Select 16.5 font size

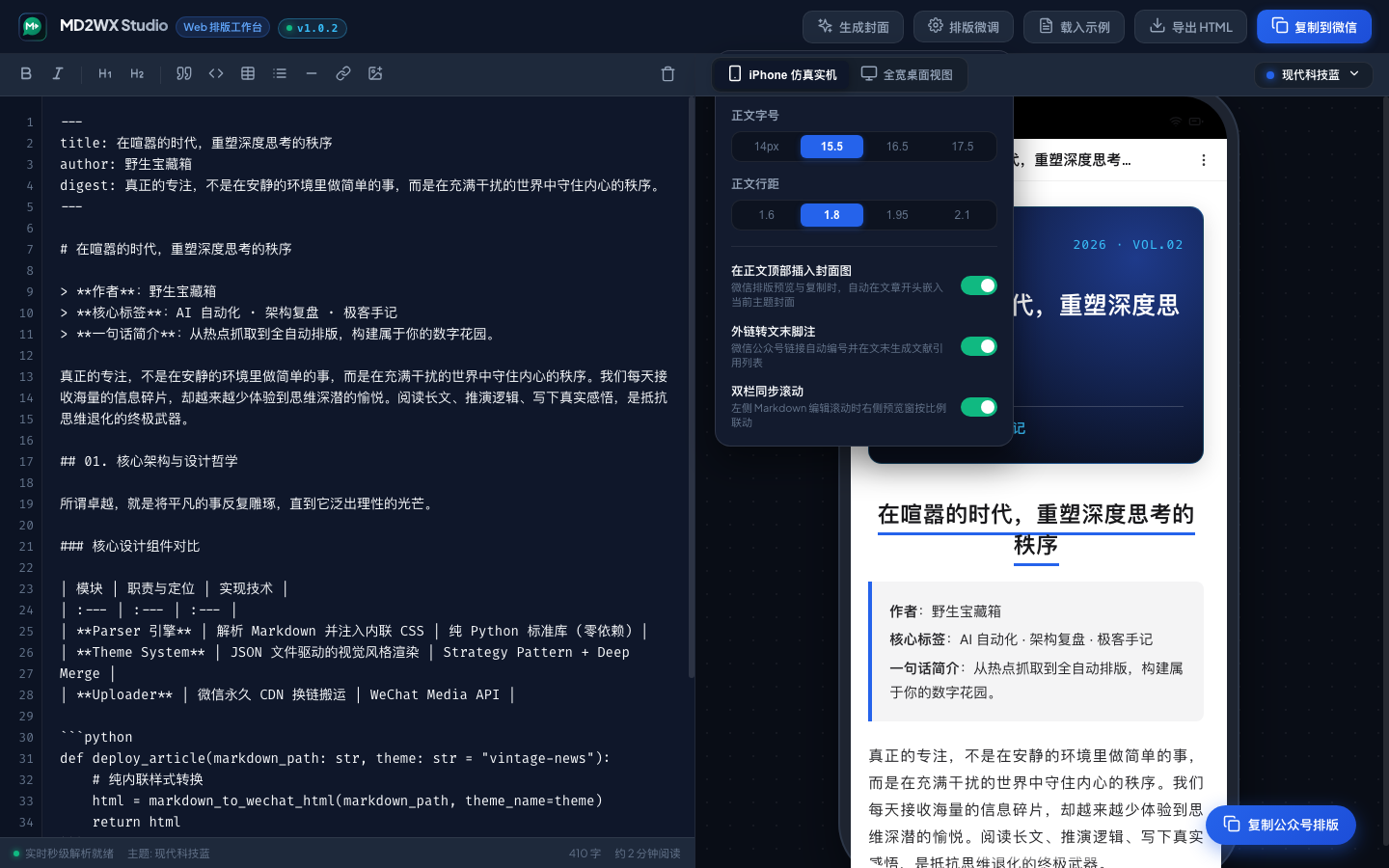897,147
